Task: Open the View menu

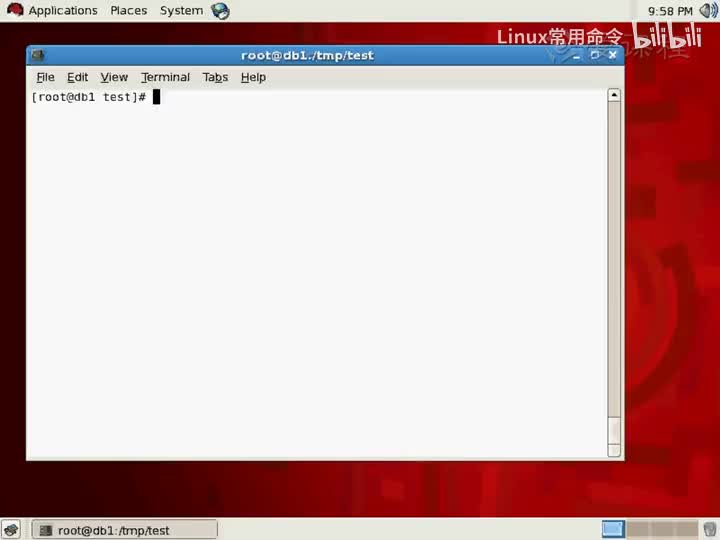Action: pos(114,77)
